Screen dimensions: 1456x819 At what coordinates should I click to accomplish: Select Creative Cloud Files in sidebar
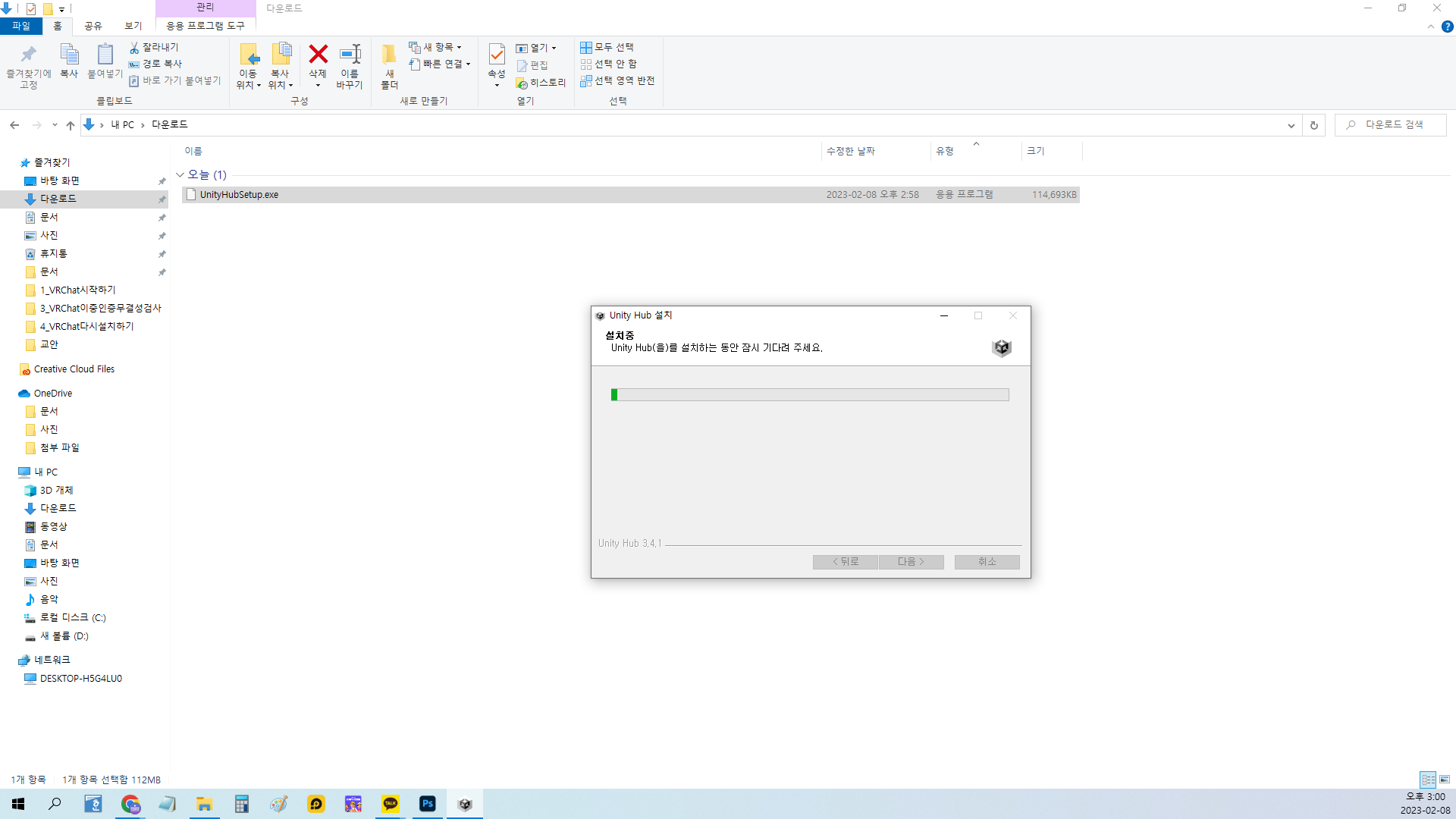pos(74,369)
